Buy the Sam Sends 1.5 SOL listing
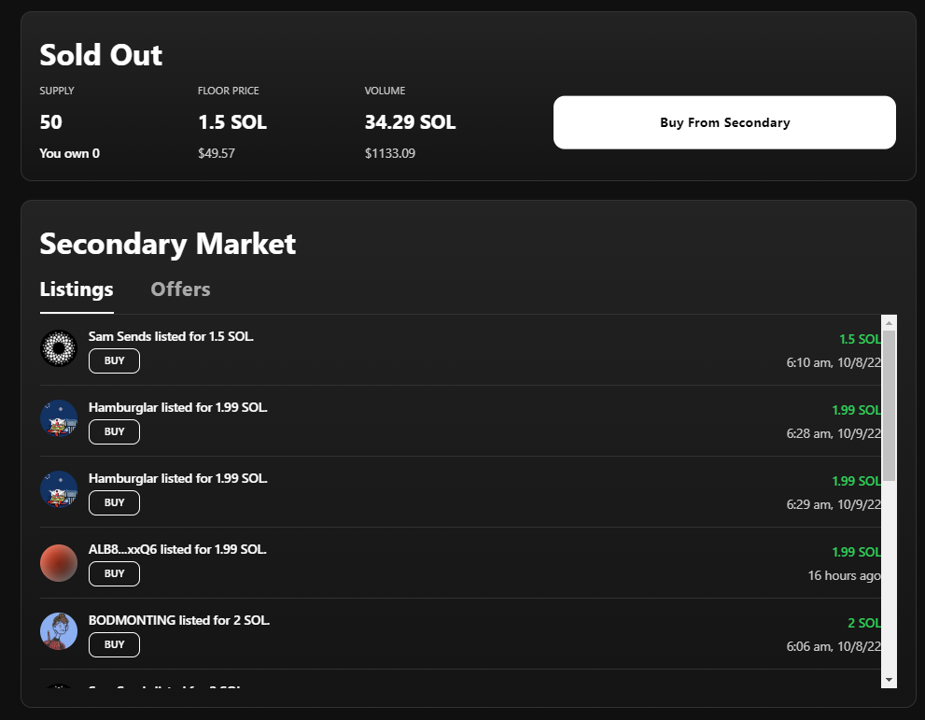Image resolution: width=925 pixels, height=720 pixels. click(x=114, y=361)
